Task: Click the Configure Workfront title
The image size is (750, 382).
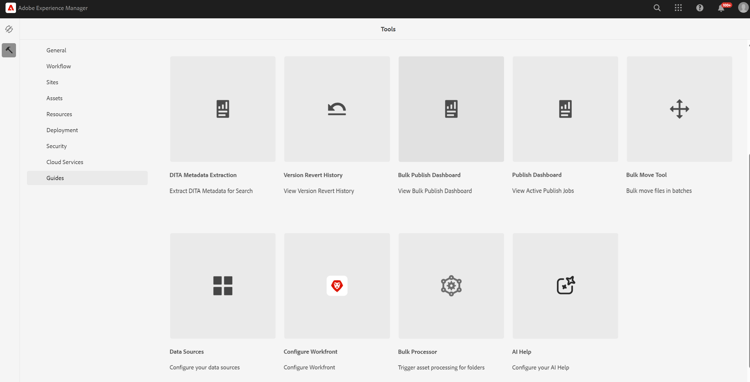Action: pyautogui.click(x=310, y=351)
